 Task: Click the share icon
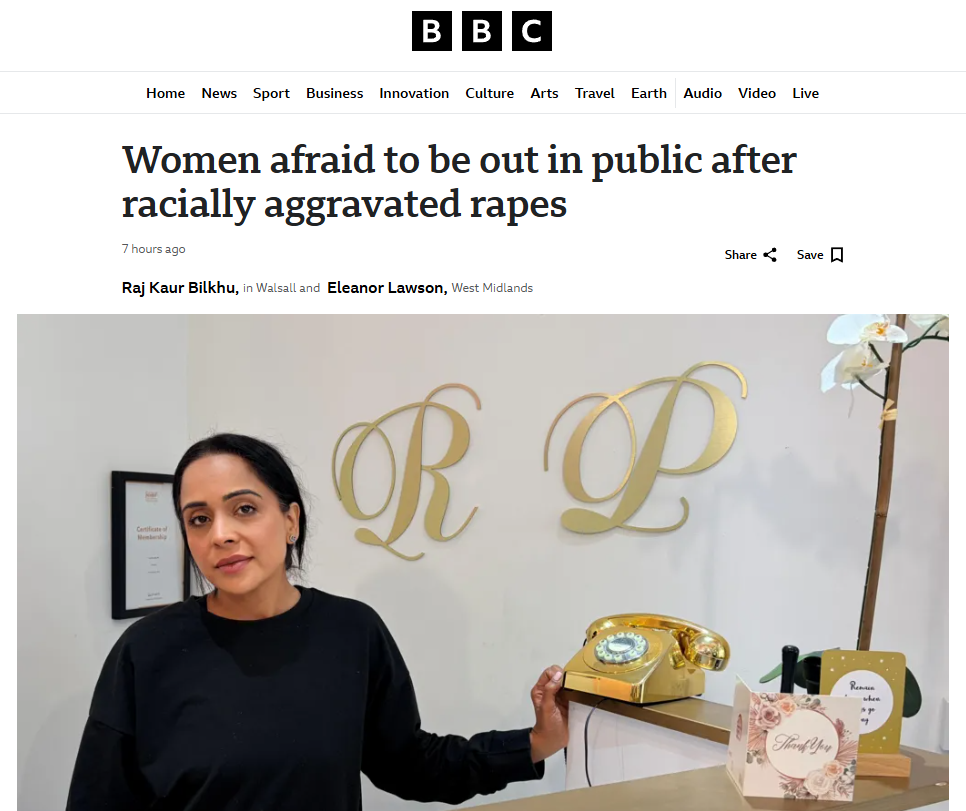[770, 255]
